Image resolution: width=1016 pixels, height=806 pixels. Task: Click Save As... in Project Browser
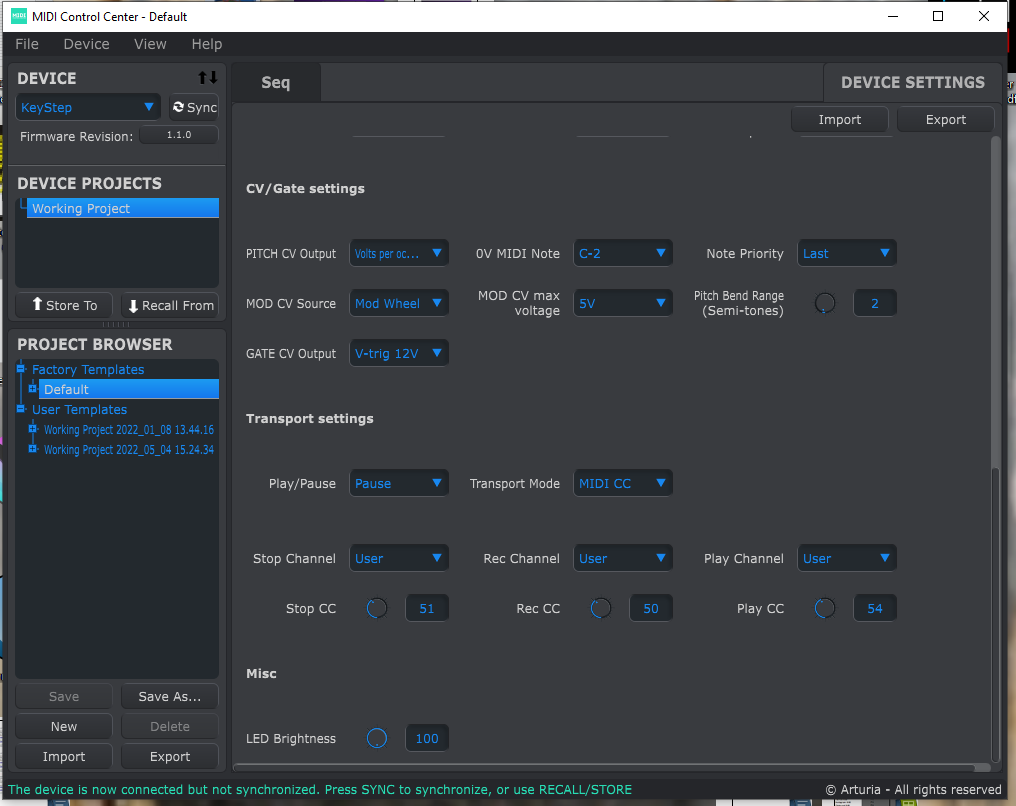click(170, 697)
